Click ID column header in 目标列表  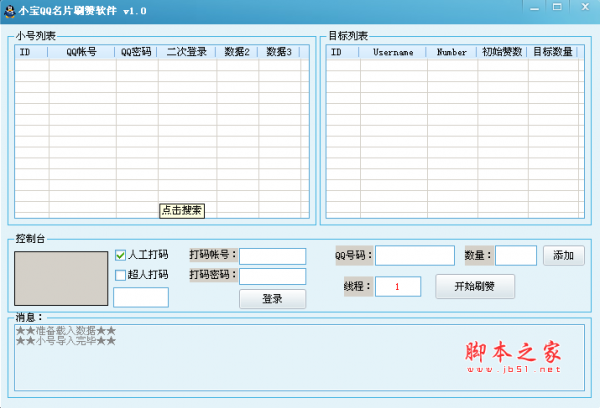[343, 52]
